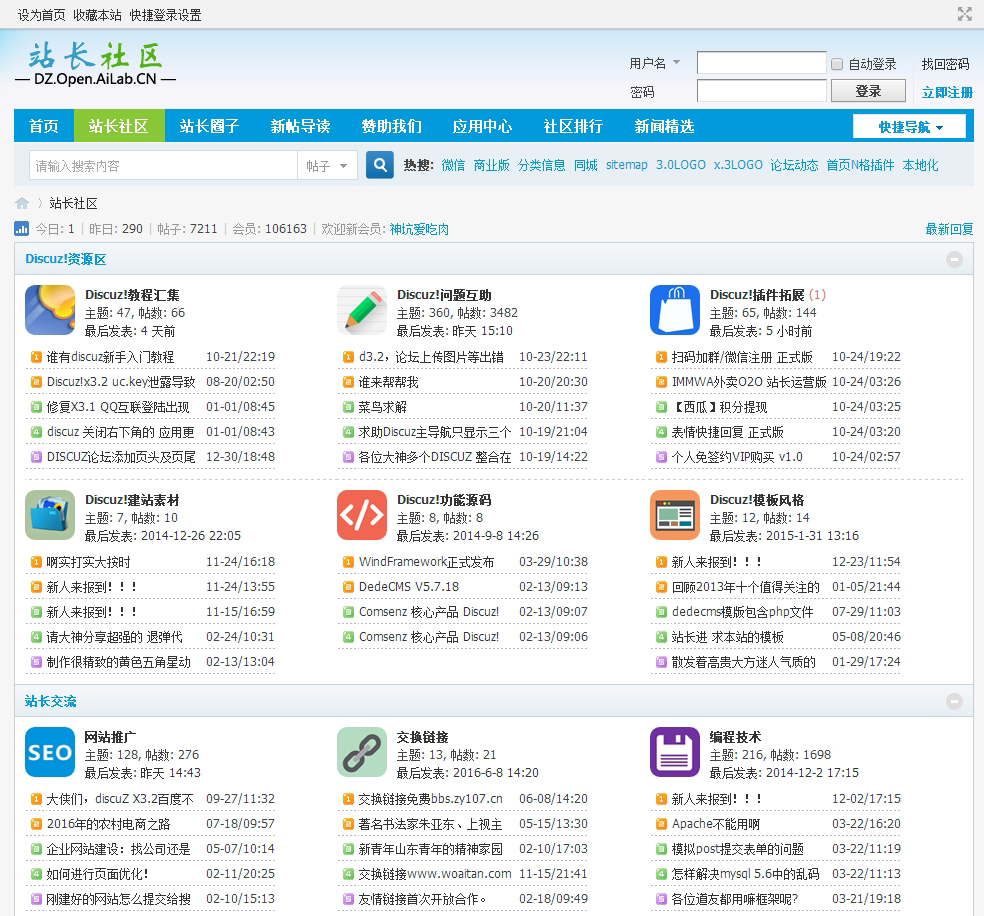Click rank 2 badge beside 谁来帮帮我

[x=348, y=382]
